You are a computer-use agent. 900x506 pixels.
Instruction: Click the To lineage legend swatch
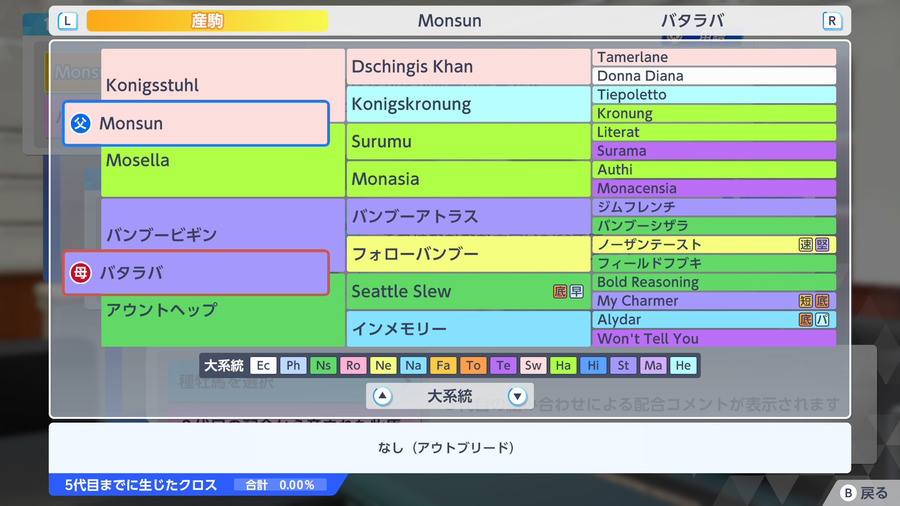(x=473, y=365)
